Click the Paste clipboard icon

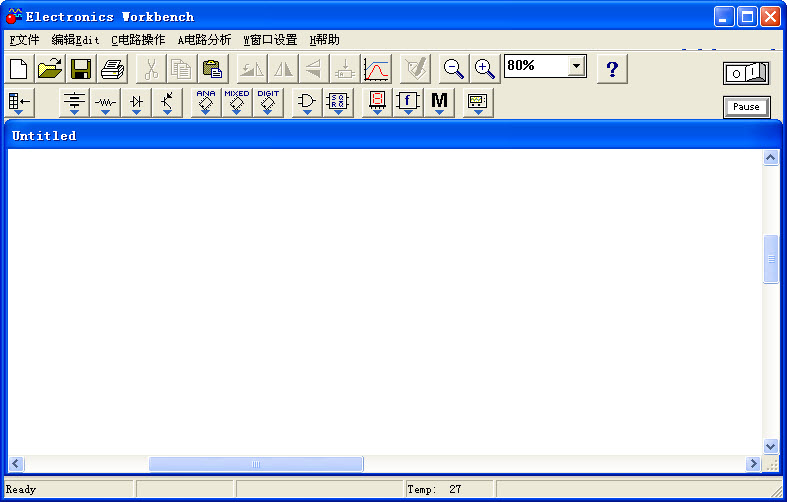(x=213, y=69)
